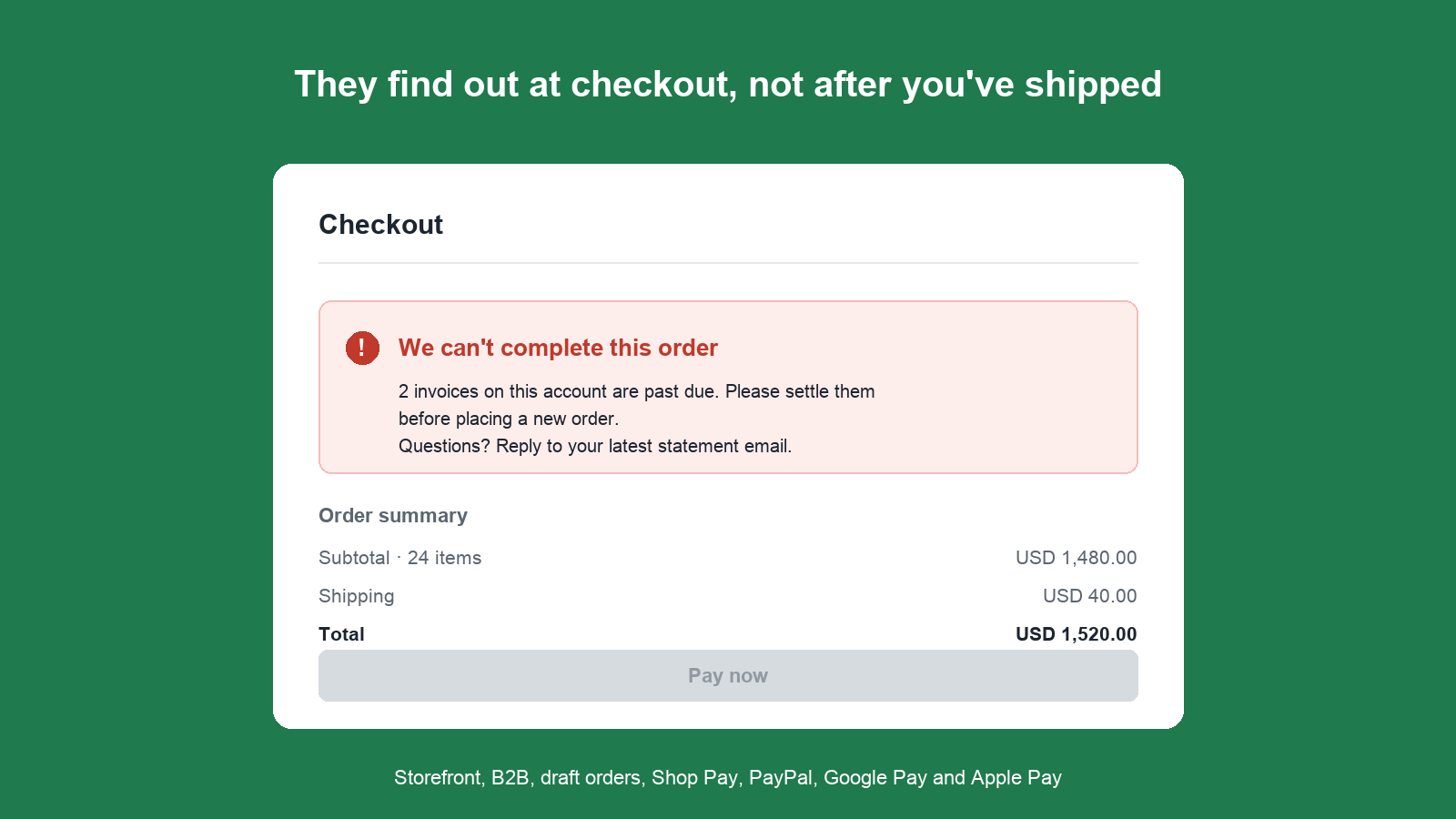The image size is (1456, 819).
Task: Click the disabled Pay now button
Action: click(x=728, y=675)
